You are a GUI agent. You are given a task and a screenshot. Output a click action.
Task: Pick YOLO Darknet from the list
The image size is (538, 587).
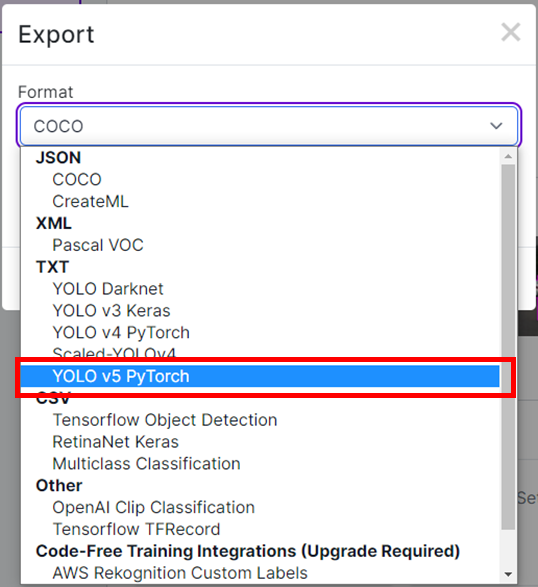[x=108, y=289]
